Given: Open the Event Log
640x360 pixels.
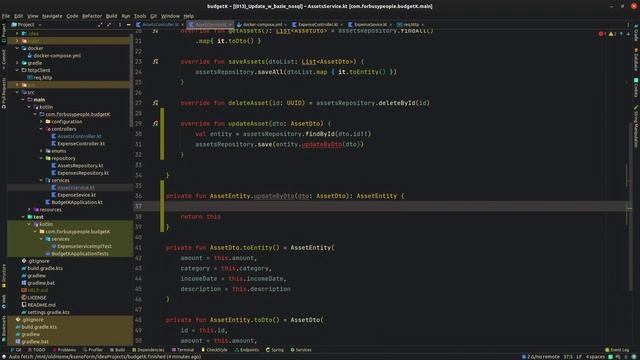Looking at the screenshot, I should tap(617, 350).
